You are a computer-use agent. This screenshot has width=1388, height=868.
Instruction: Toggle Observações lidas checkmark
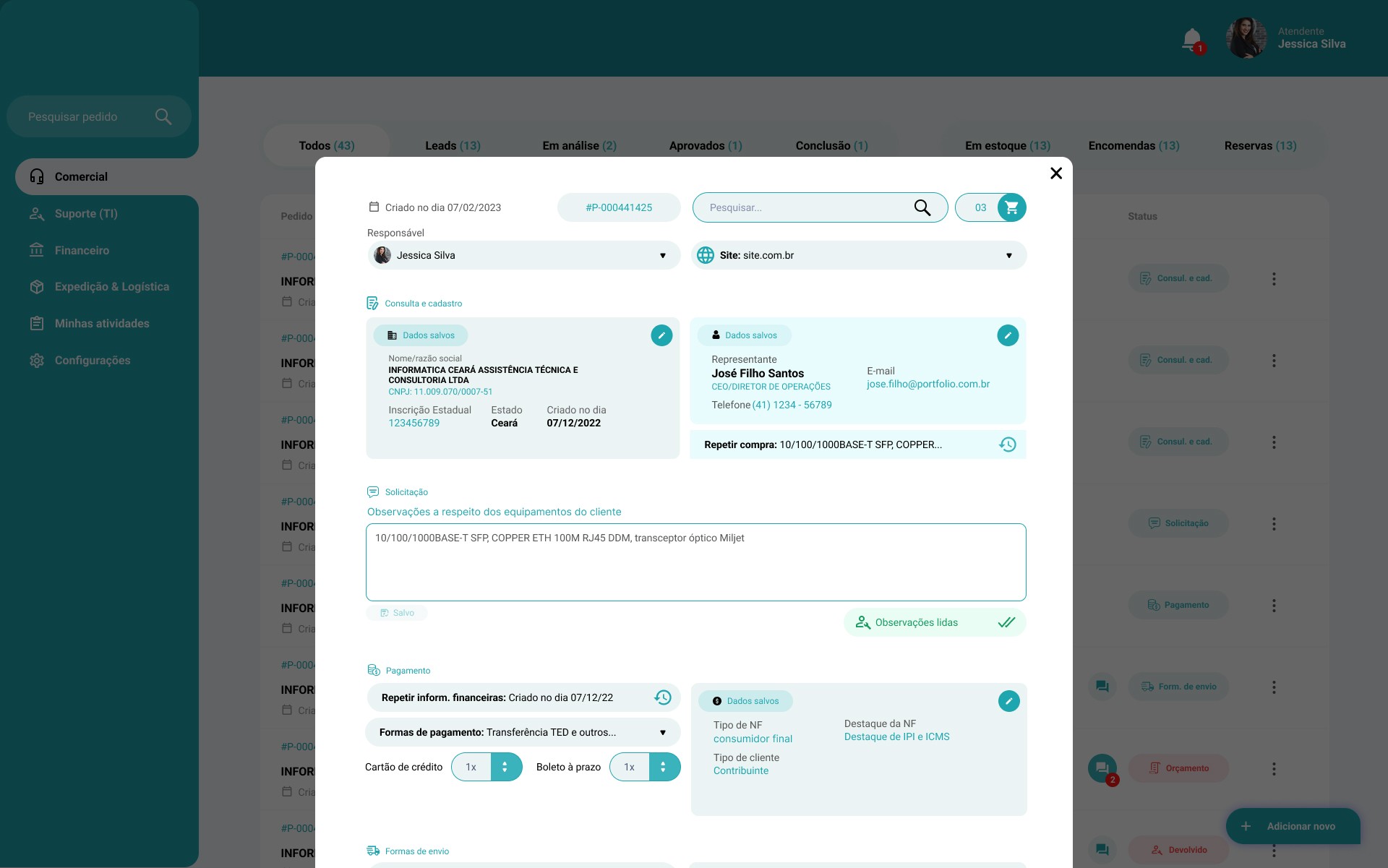tap(1006, 622)
